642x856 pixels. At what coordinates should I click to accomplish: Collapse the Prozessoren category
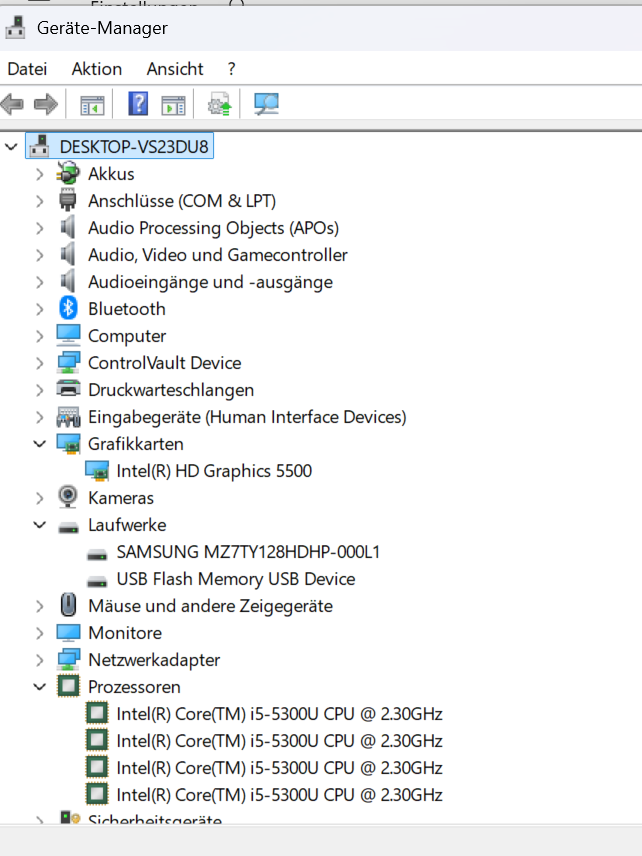coord(39,687)
